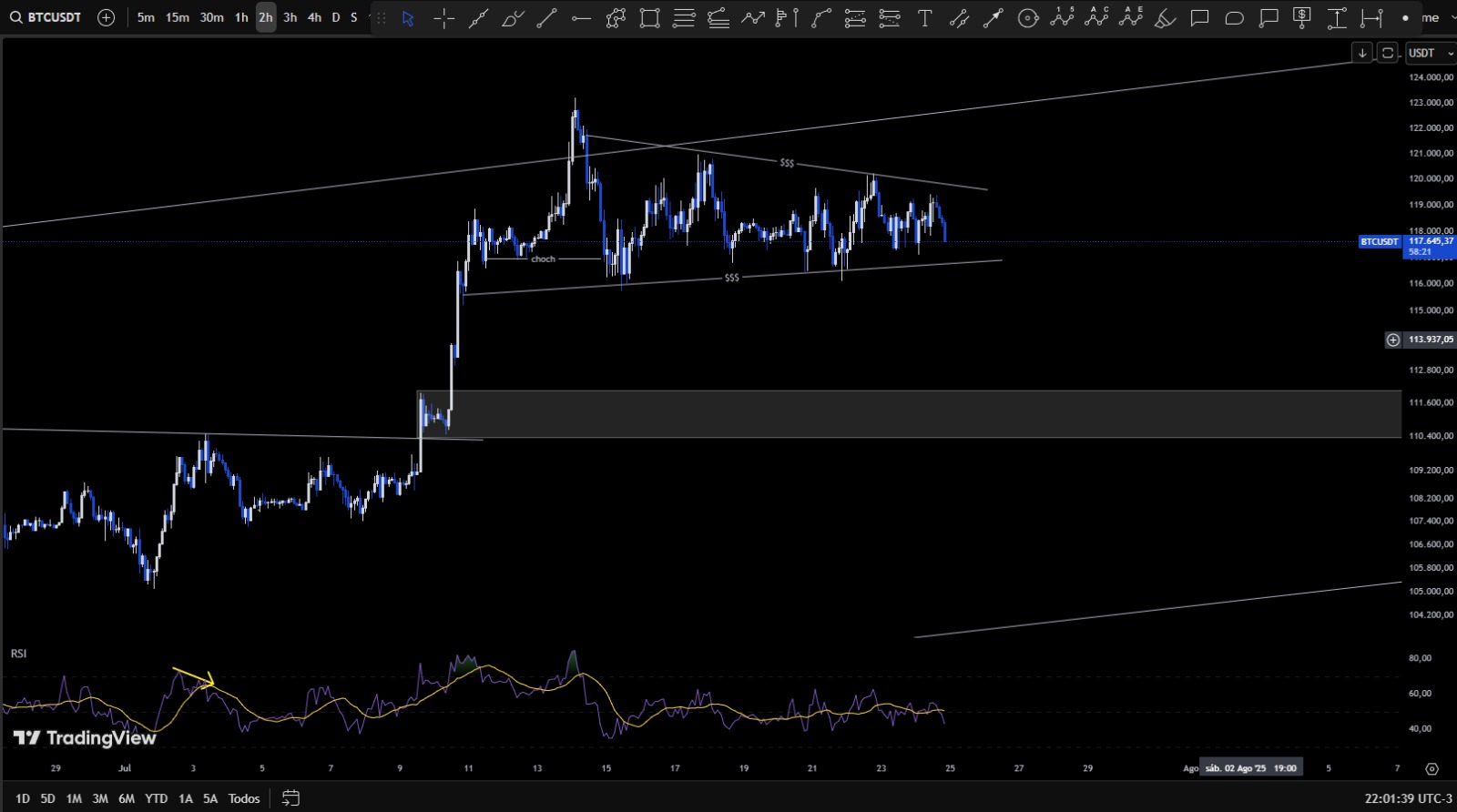Open chart settings gear on time axis
Screen dimensions: 1457x812
(x=1432, y=769)
